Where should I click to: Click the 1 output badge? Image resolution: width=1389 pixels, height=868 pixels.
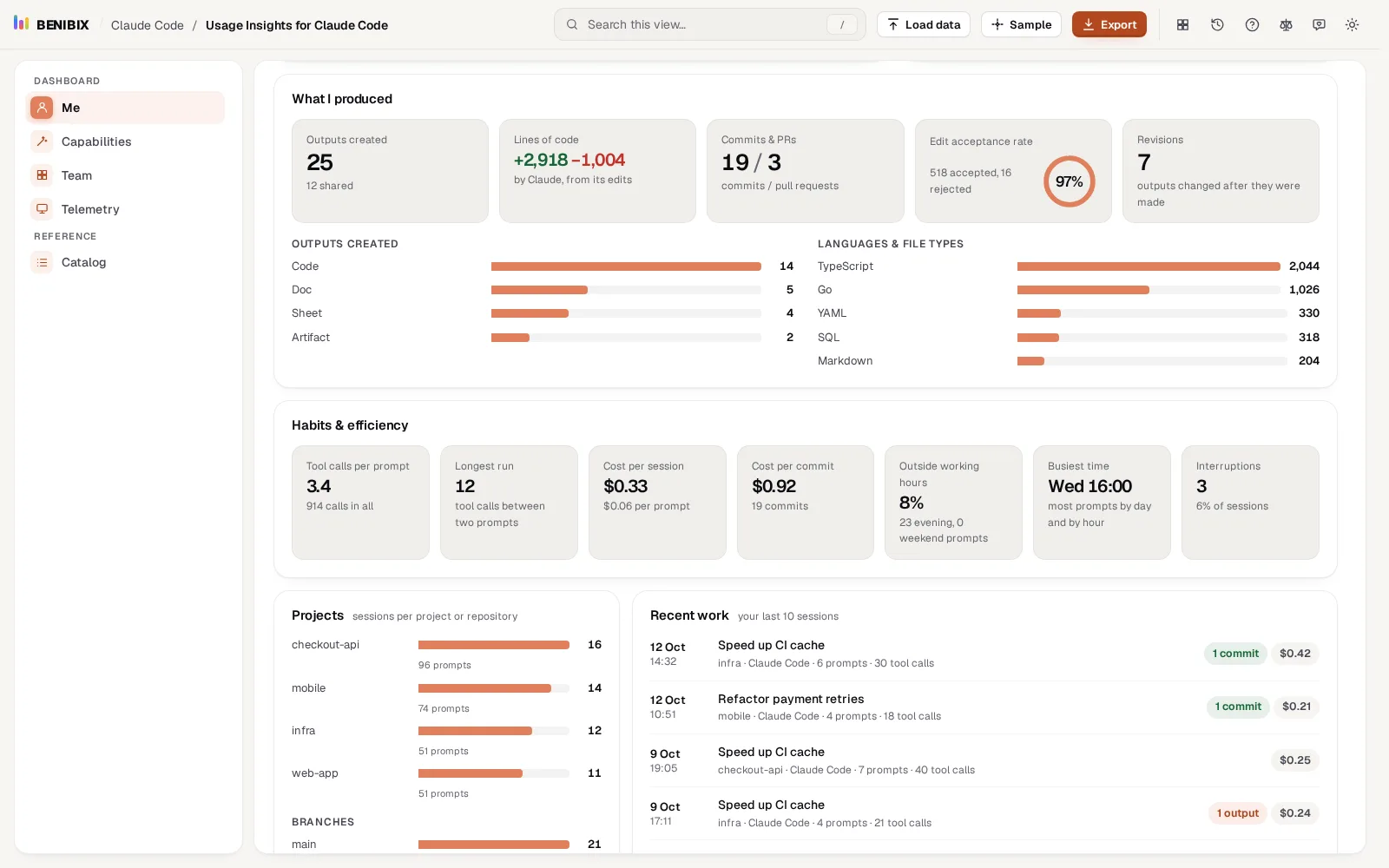point(1237,813)
